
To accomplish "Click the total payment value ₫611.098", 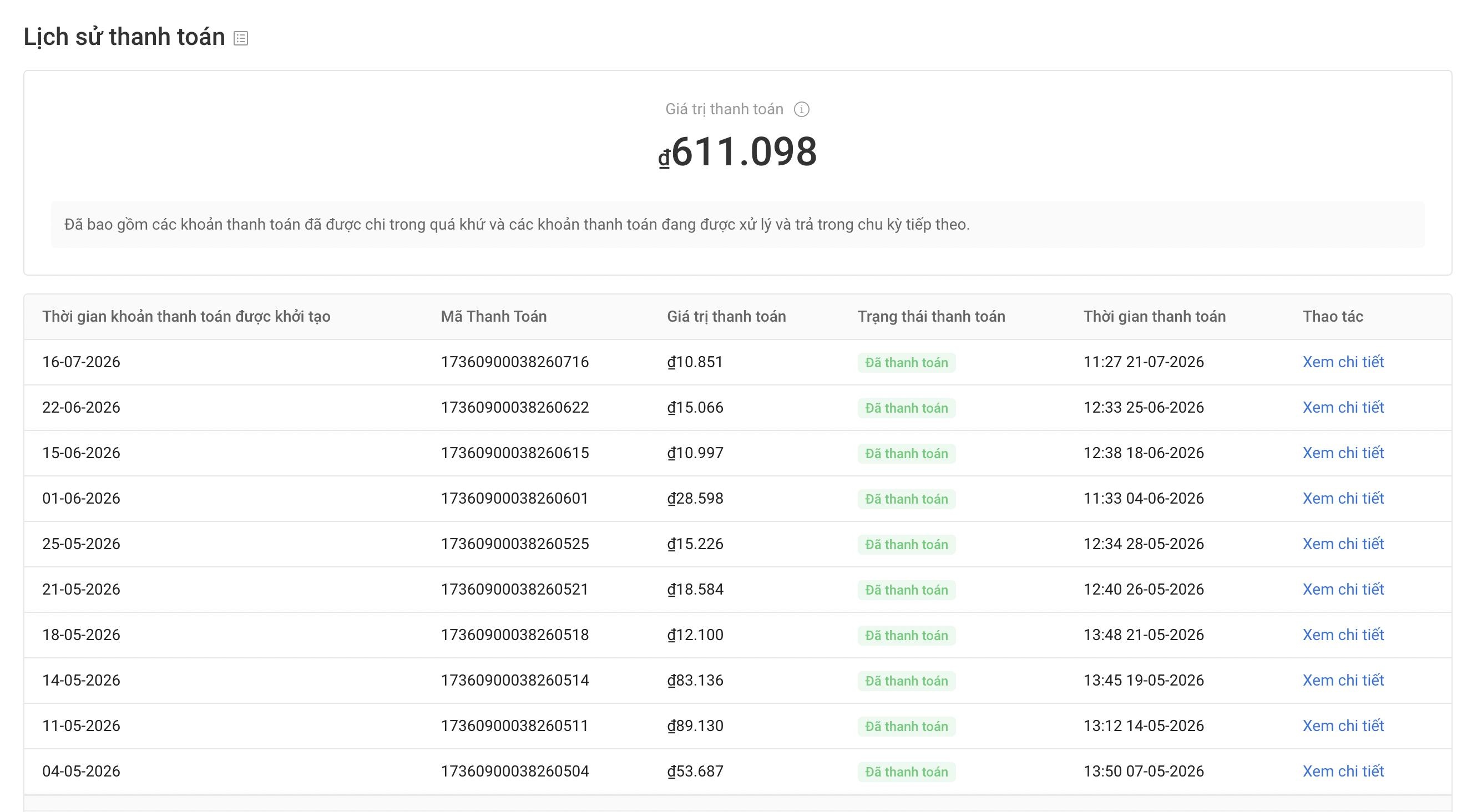I will point(737,152).
